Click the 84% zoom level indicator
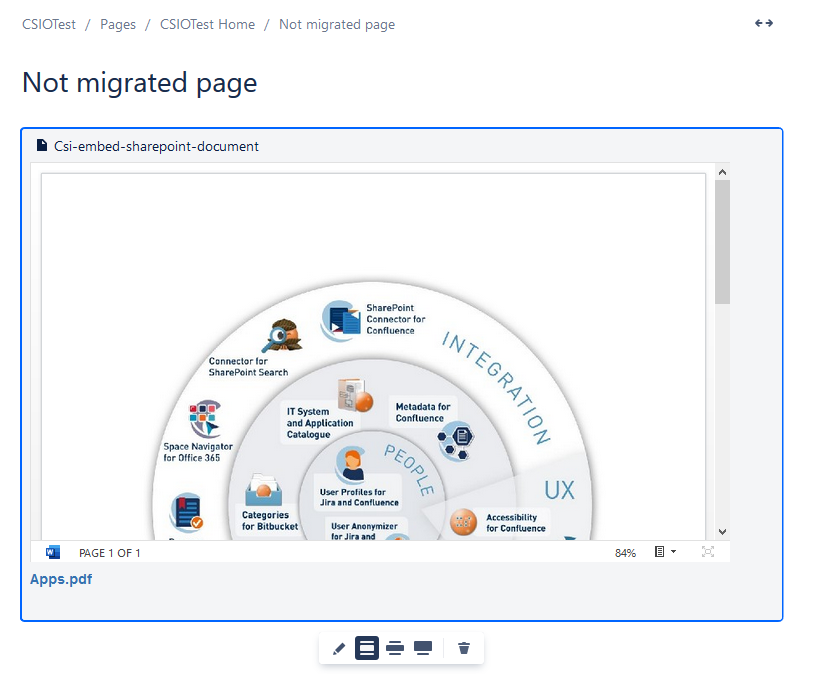The width and height of the screenshot is (821, 674). [625, 553]
